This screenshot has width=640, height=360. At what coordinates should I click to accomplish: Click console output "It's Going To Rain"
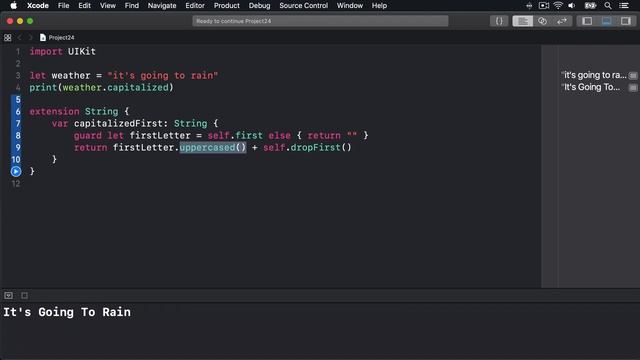click(x=67, y=312)
